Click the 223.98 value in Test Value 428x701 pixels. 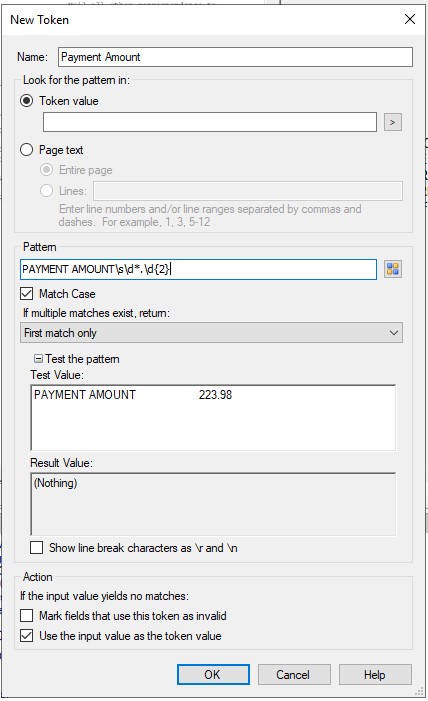215,395
